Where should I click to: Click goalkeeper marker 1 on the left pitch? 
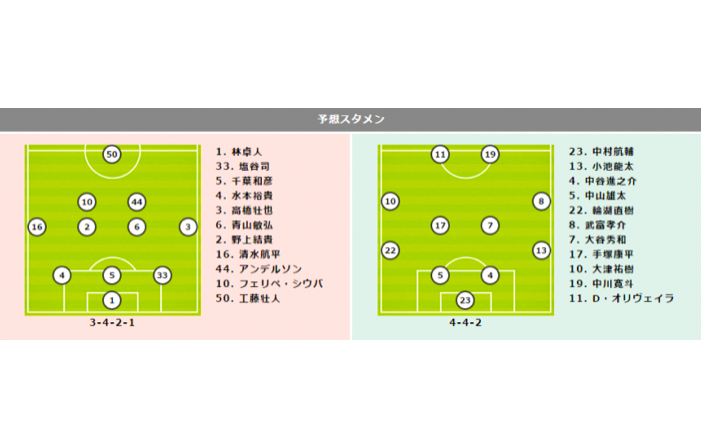pyautogui.click(x=112, y=299)
